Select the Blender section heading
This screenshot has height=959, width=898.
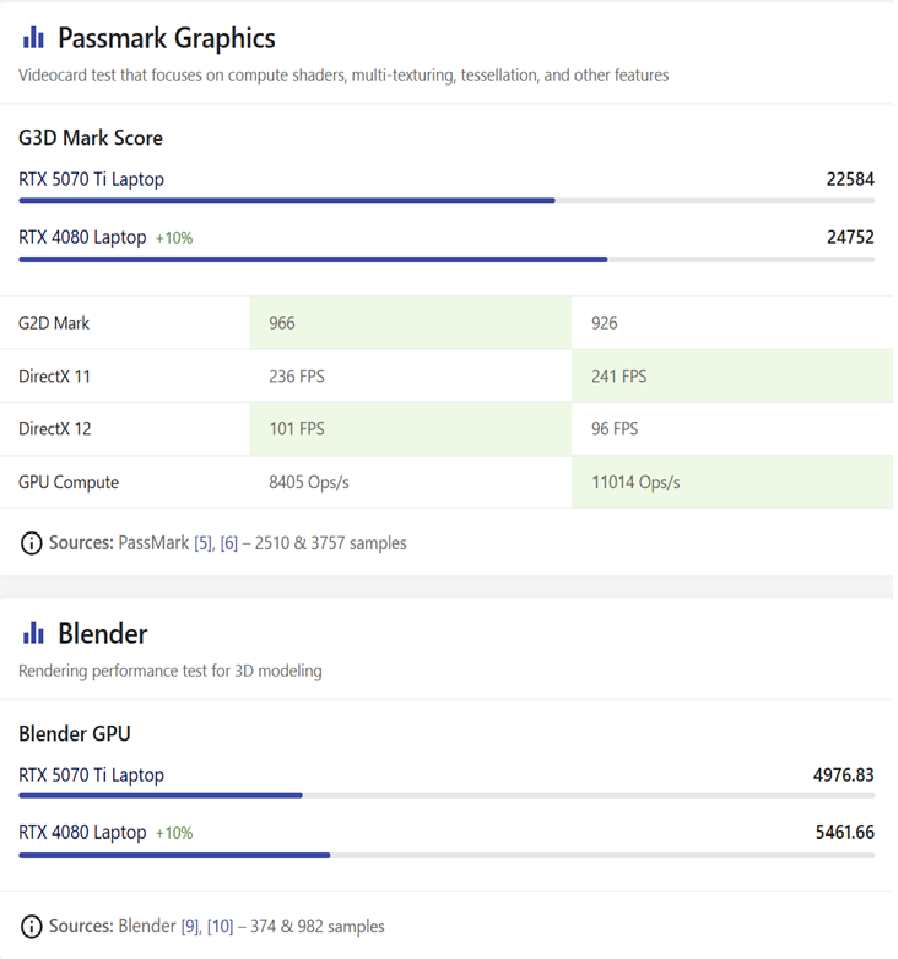(x=102, y=634)
